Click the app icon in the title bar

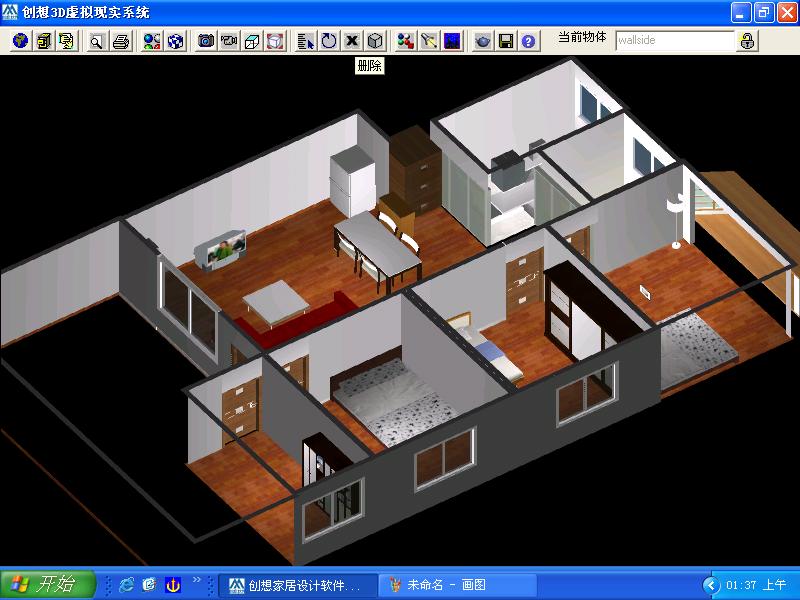click(10, 12)
